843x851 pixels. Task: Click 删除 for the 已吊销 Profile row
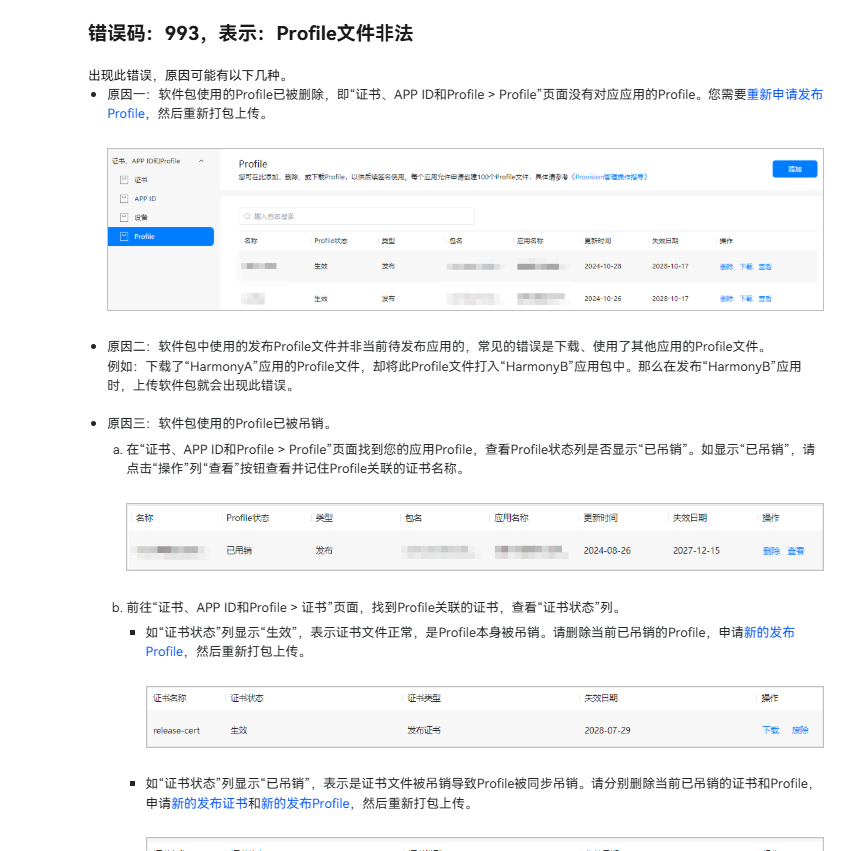coord(771,551)
